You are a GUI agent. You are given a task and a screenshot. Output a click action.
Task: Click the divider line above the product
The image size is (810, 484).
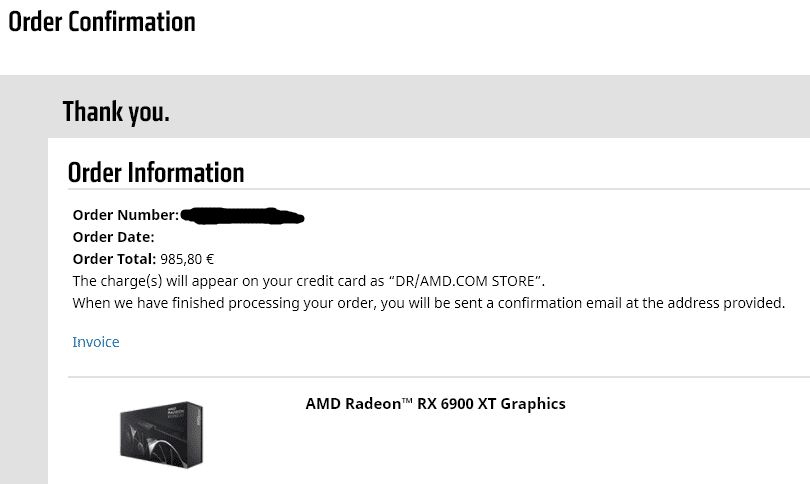(439, 377)
